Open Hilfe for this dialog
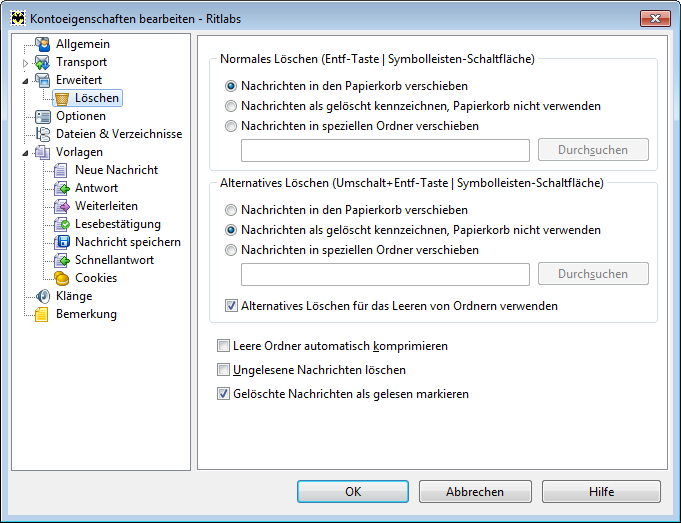Screen dimensions: 681x523 pyautogui.click(x=601, y=492)
